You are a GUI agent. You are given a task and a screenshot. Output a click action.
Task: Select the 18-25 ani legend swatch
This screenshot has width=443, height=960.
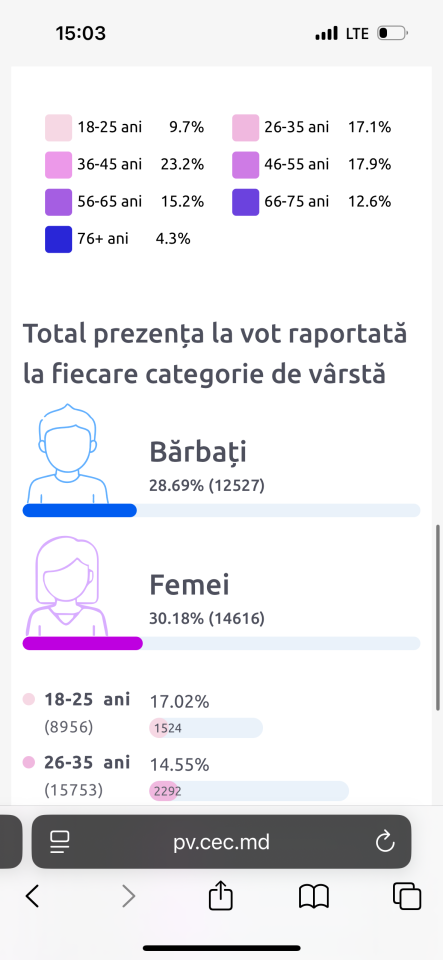click(58, 127)
